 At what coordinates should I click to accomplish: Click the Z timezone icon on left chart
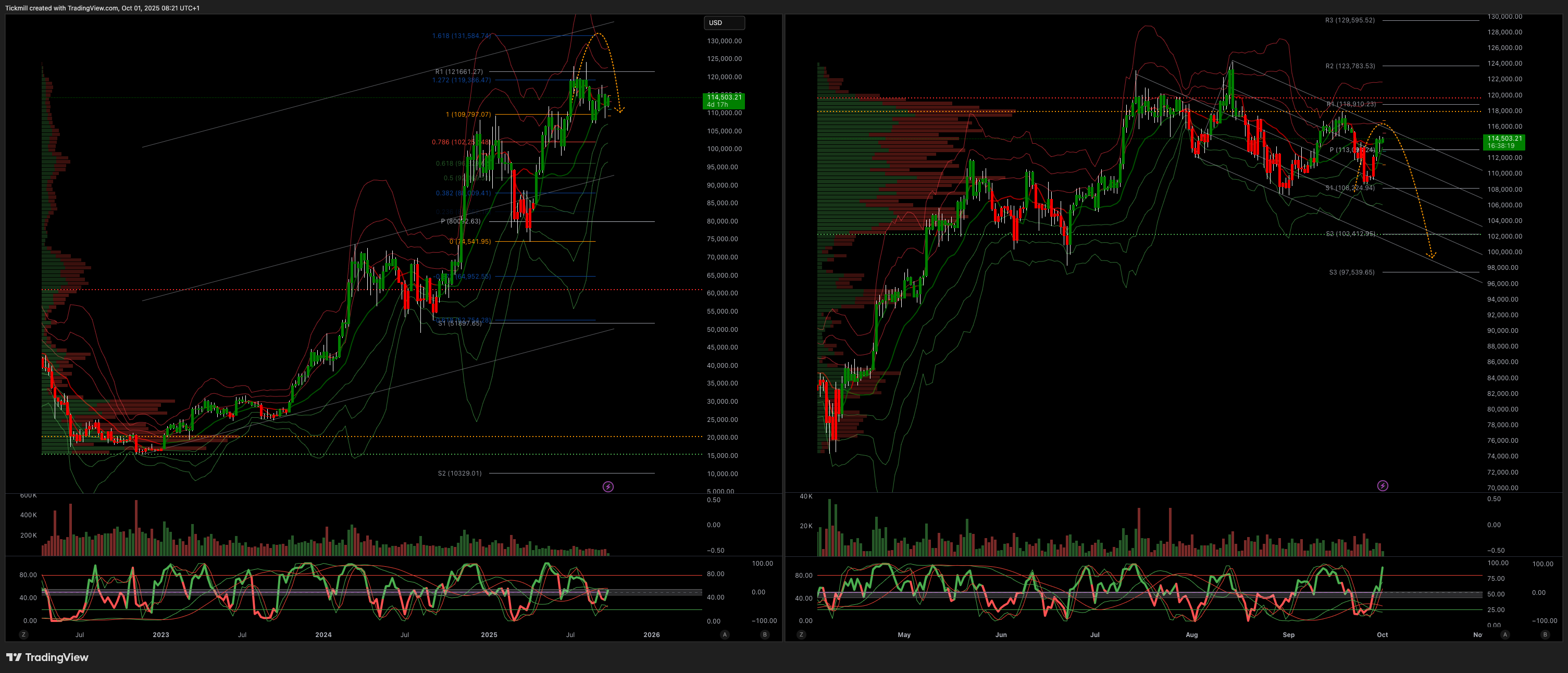coord(23,634)
